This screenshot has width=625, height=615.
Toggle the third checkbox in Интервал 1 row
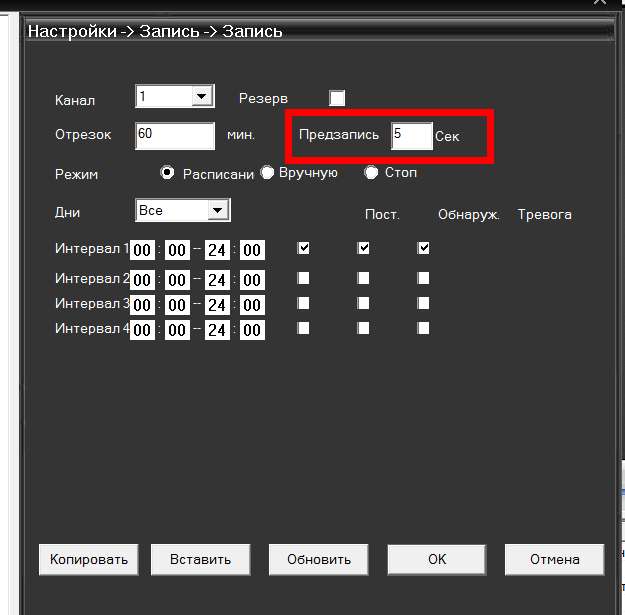tap(424, 247)
